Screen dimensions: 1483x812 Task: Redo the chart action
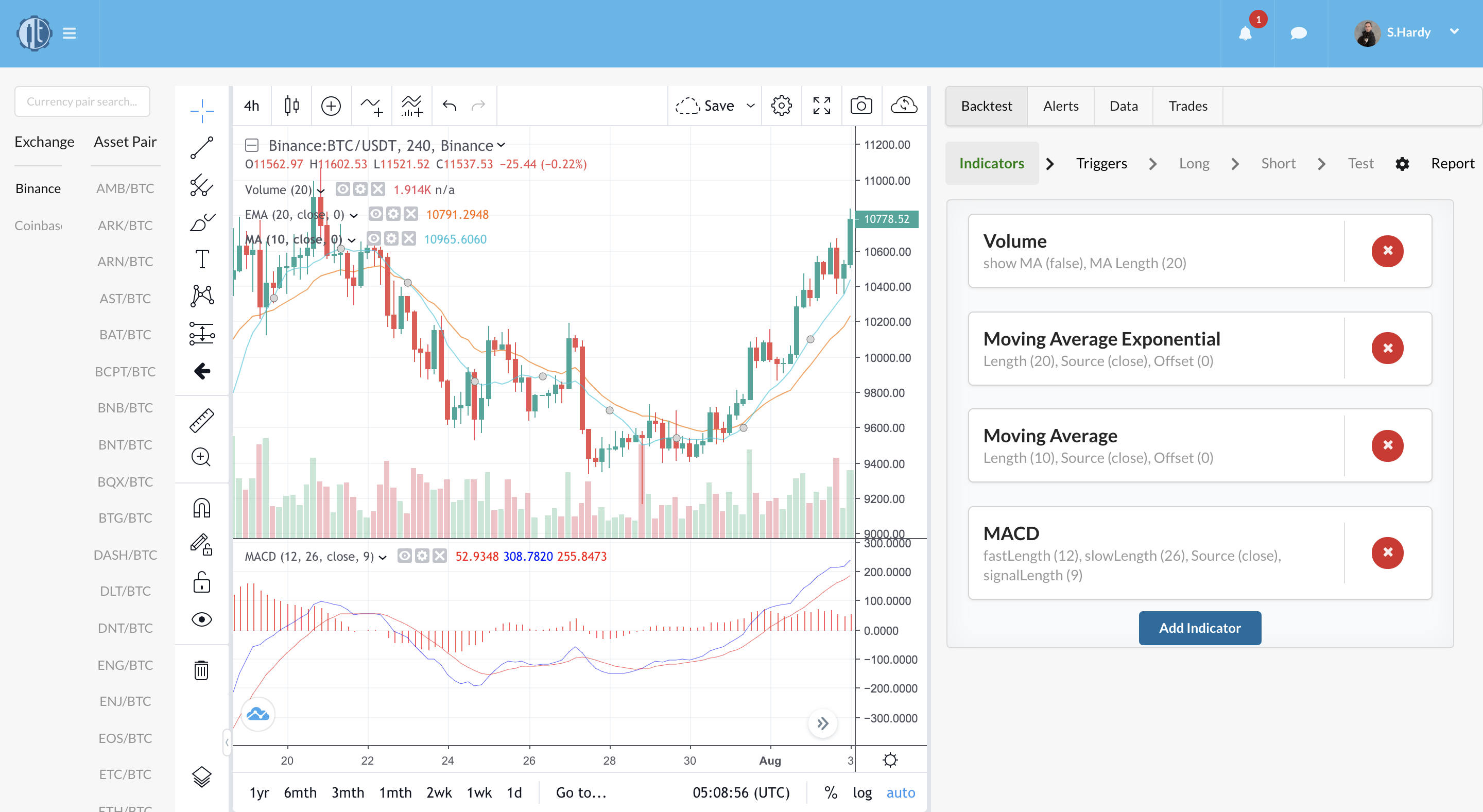[478, 106]
